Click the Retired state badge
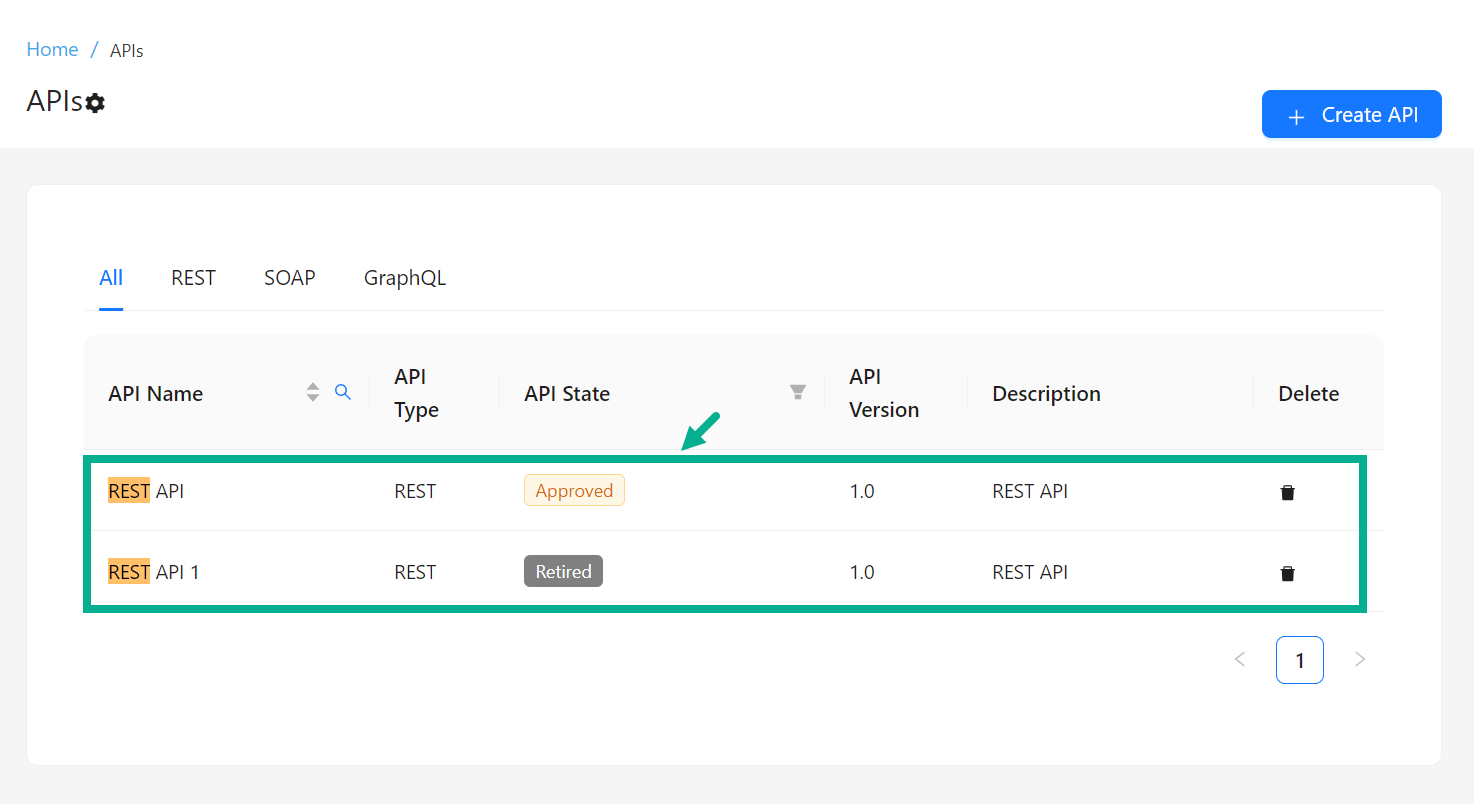The width and height of the screenshot is (1474, 804). tap(563, 572)
